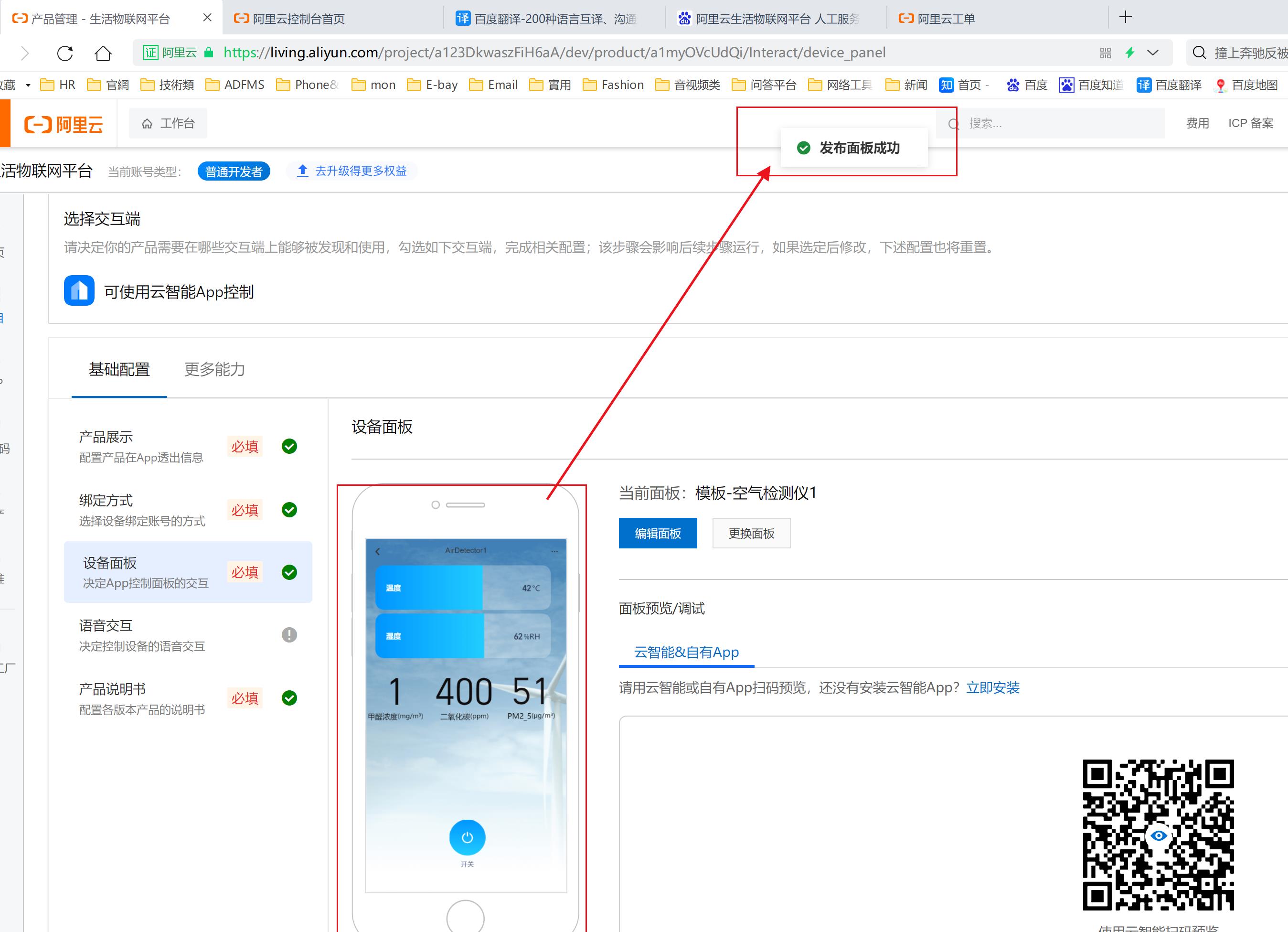Open the QR code icon in address bar
1288x932 pixels.
(x=1105, y=53)
